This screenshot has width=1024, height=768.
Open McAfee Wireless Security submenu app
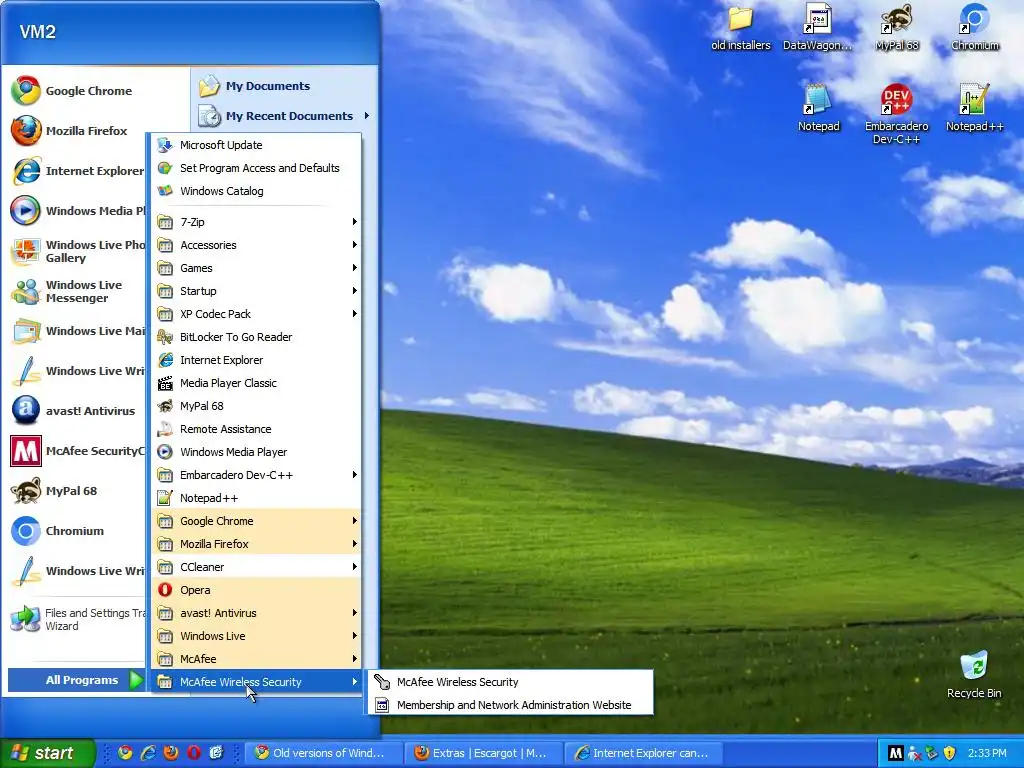(511, 682)
